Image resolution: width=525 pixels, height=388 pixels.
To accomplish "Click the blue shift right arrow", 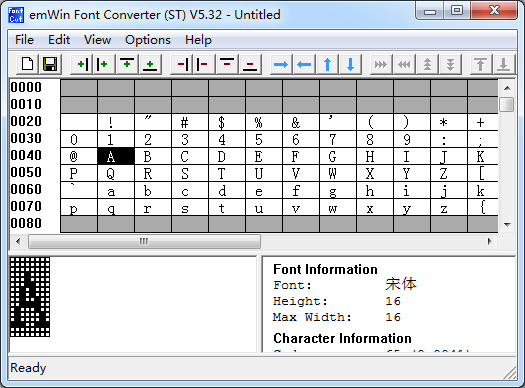I will [x=281, y=64].
